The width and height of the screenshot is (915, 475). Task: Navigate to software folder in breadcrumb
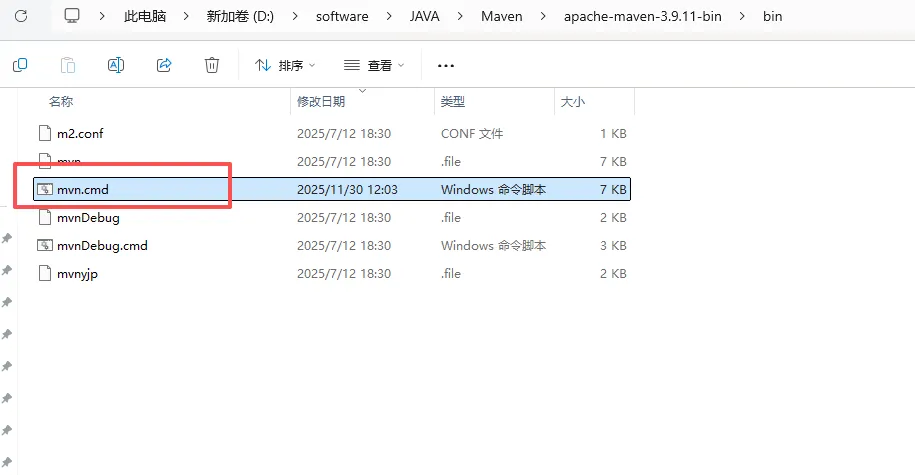(x=342, y=16)
